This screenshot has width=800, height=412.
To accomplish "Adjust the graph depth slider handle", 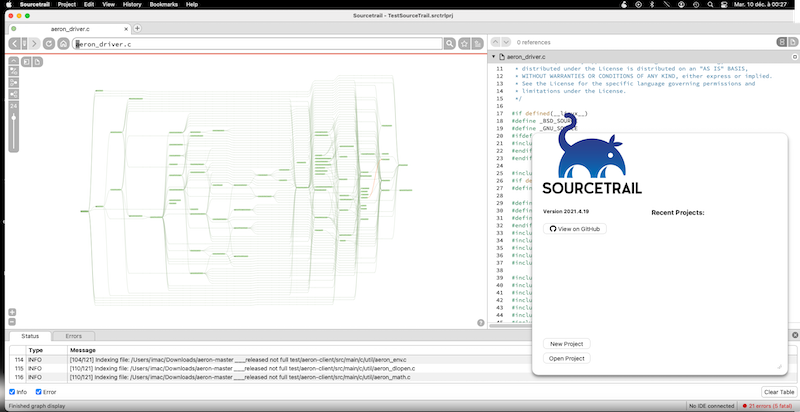I will coord(14,118).
